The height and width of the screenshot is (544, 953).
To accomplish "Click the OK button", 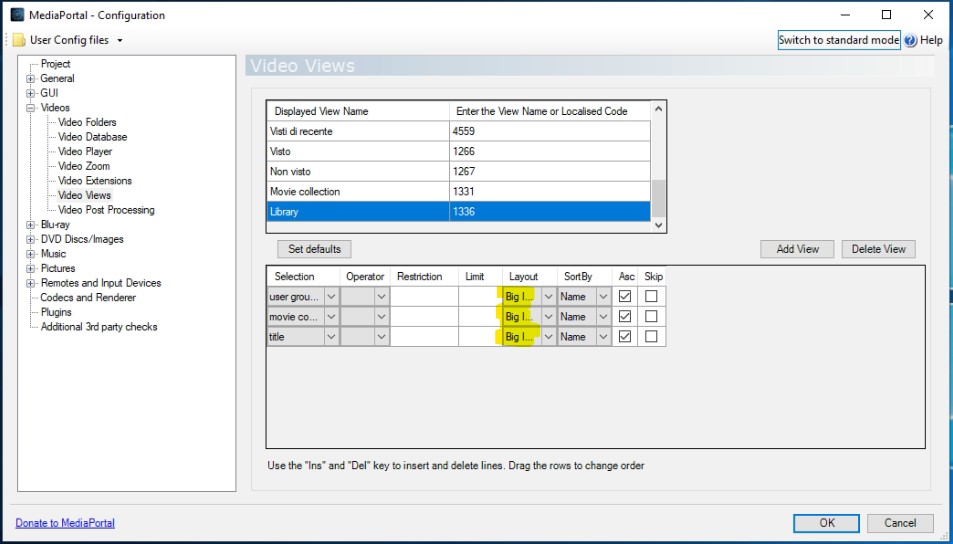I will pos(826,523).
